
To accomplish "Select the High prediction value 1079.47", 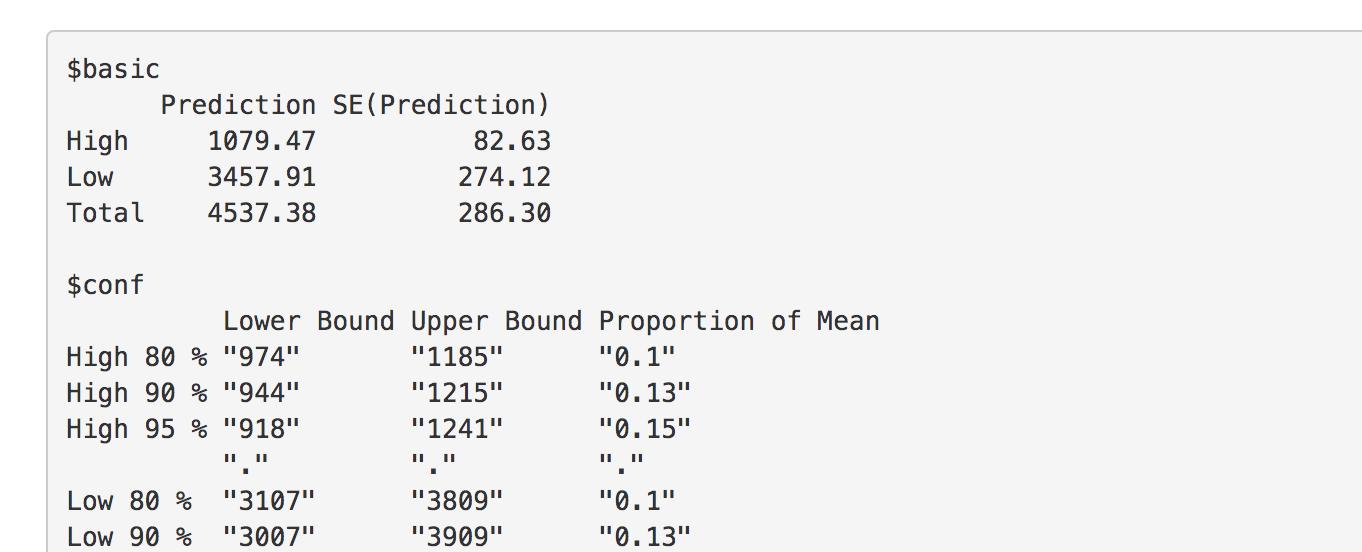I will pos(262,141).
